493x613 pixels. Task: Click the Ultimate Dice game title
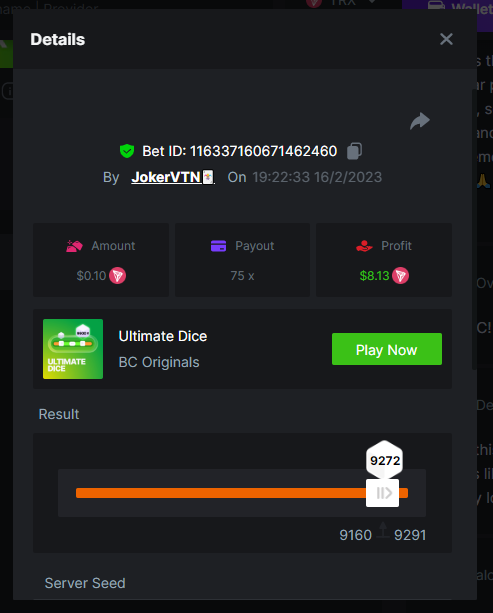click(163, 336)
